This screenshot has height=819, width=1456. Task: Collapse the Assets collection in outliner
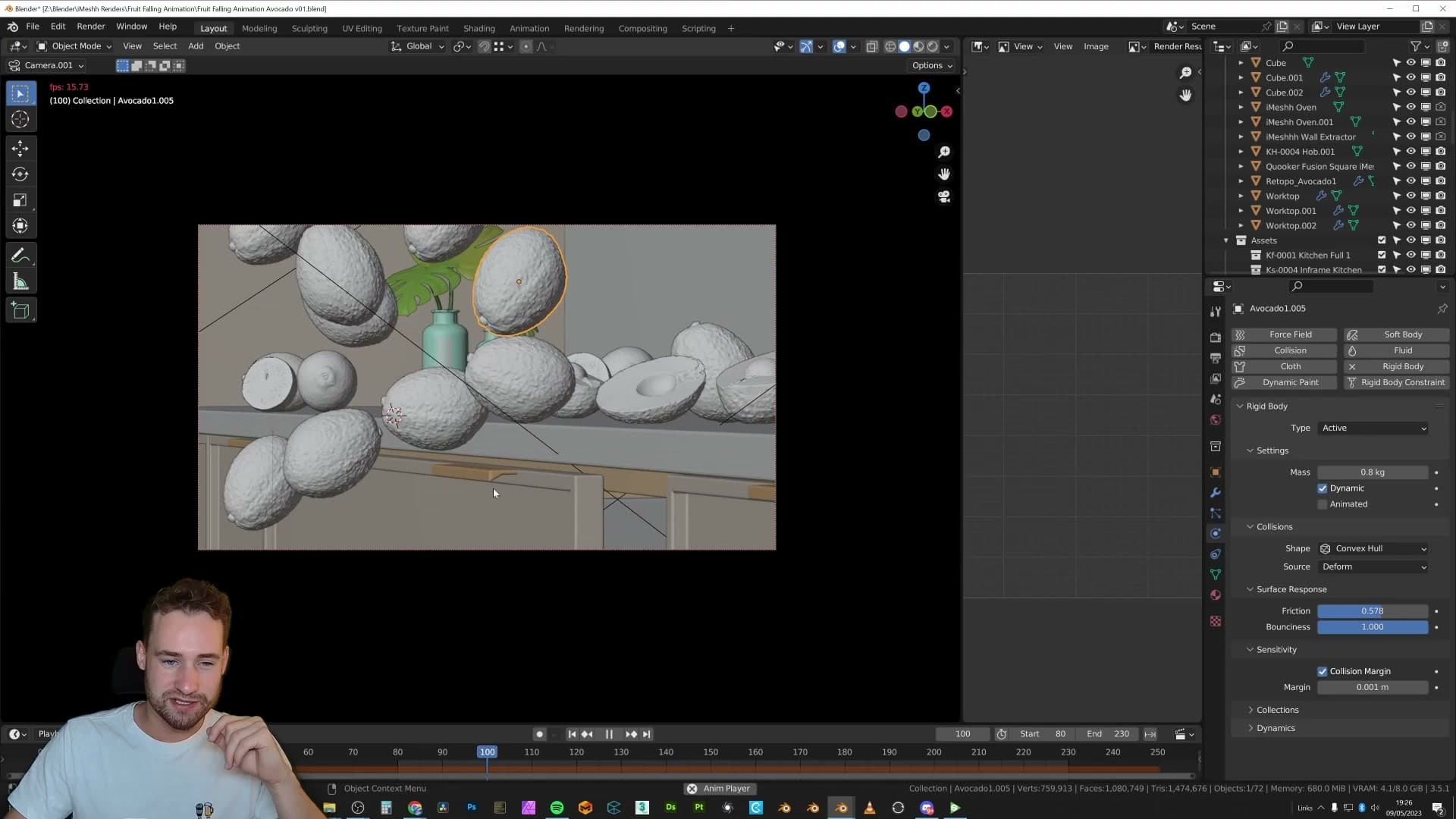[1226, 240]
